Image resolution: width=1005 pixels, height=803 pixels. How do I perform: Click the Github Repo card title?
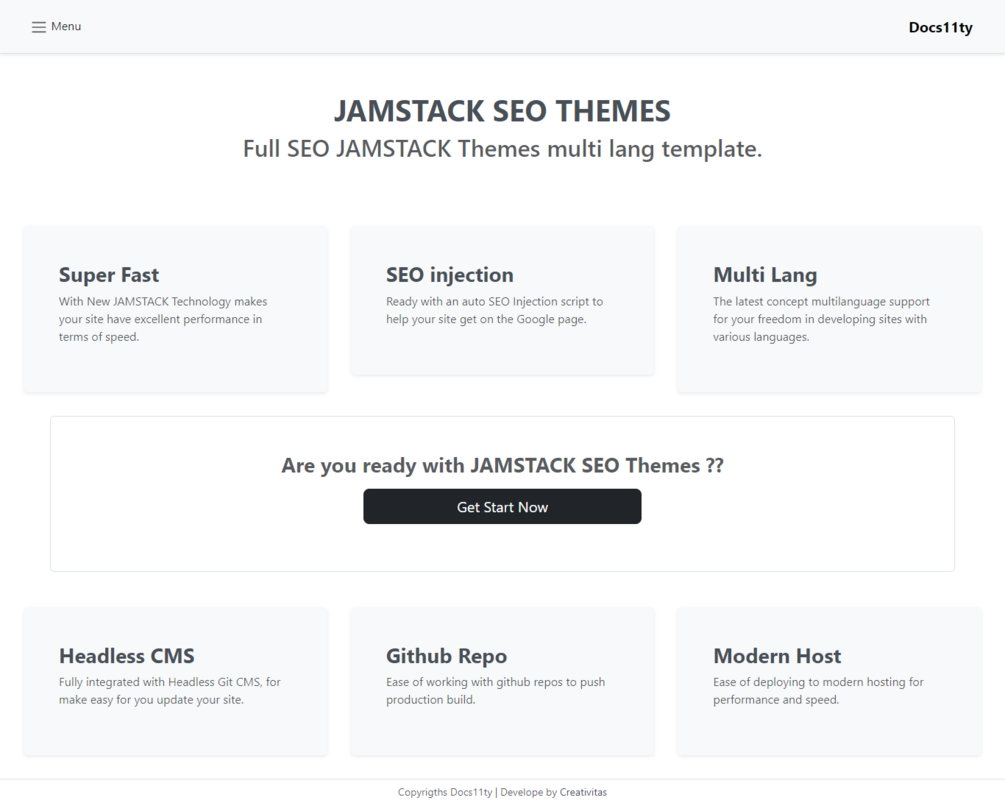coord(446,656)
